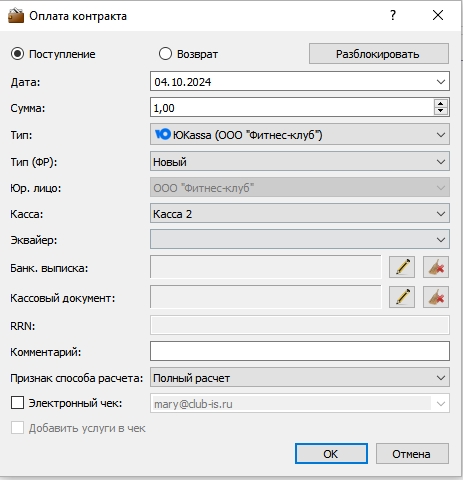The image size is (463, 480).
Task: Clear the bank statement field
Action: 436,267
